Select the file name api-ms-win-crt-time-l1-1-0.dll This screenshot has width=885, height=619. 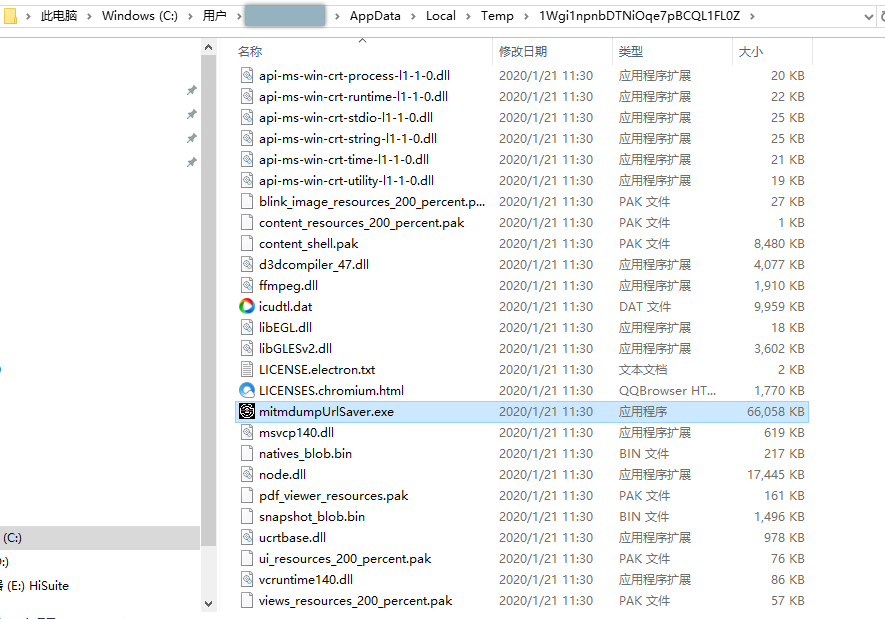coord(344,160)
